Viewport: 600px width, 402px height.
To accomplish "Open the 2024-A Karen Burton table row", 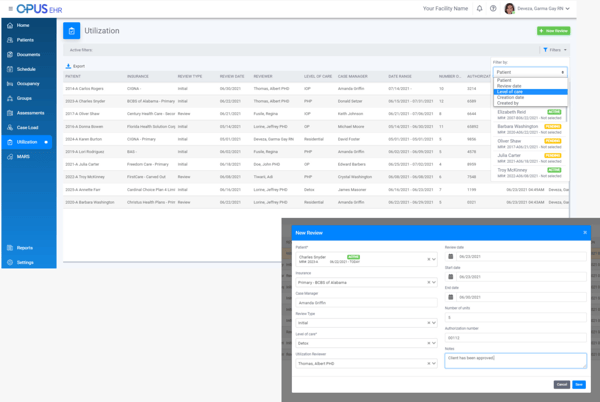I will click(x=277, y=139).
